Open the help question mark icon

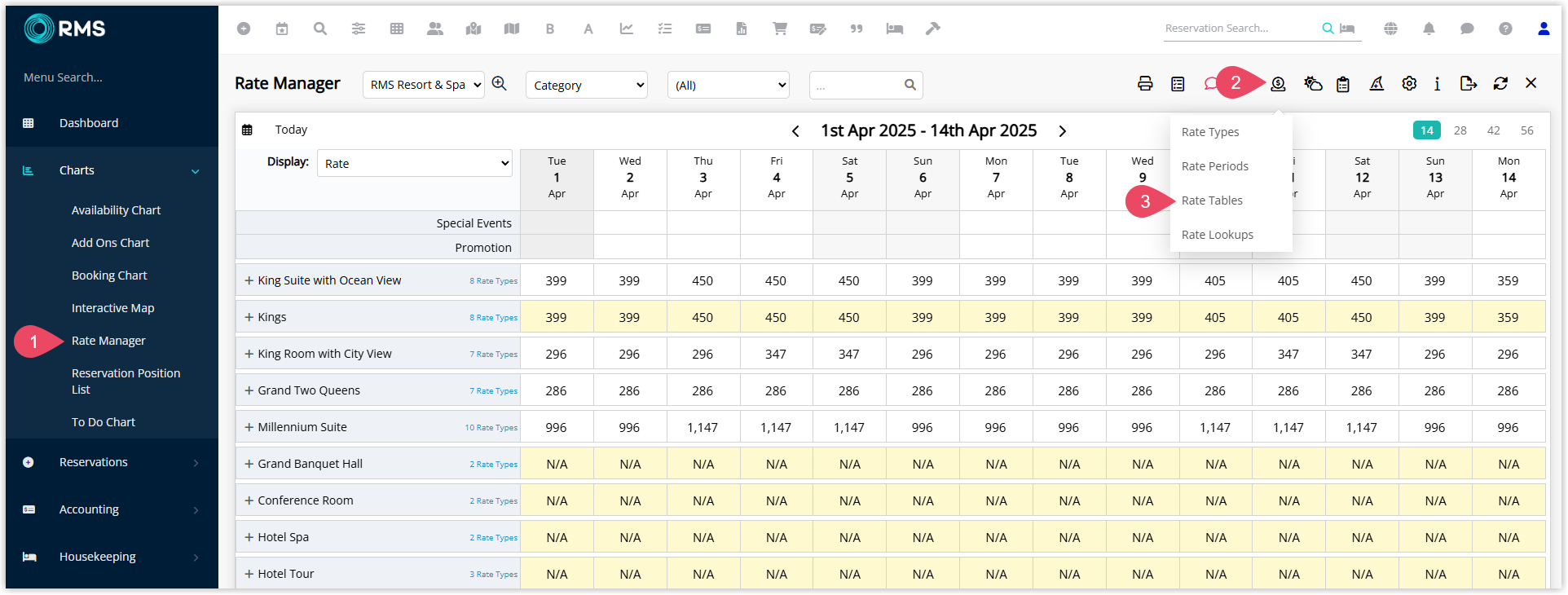(x=1505, y=29)
